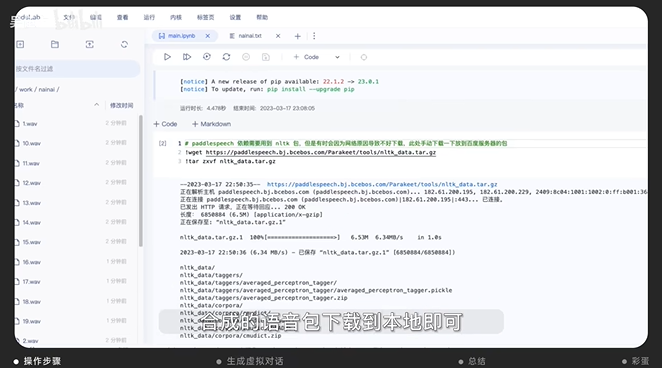The height and width of the screenshot is (368, 662).
Task: Open the blue nltk_data.tar.gz link in output
Action: 382,184
